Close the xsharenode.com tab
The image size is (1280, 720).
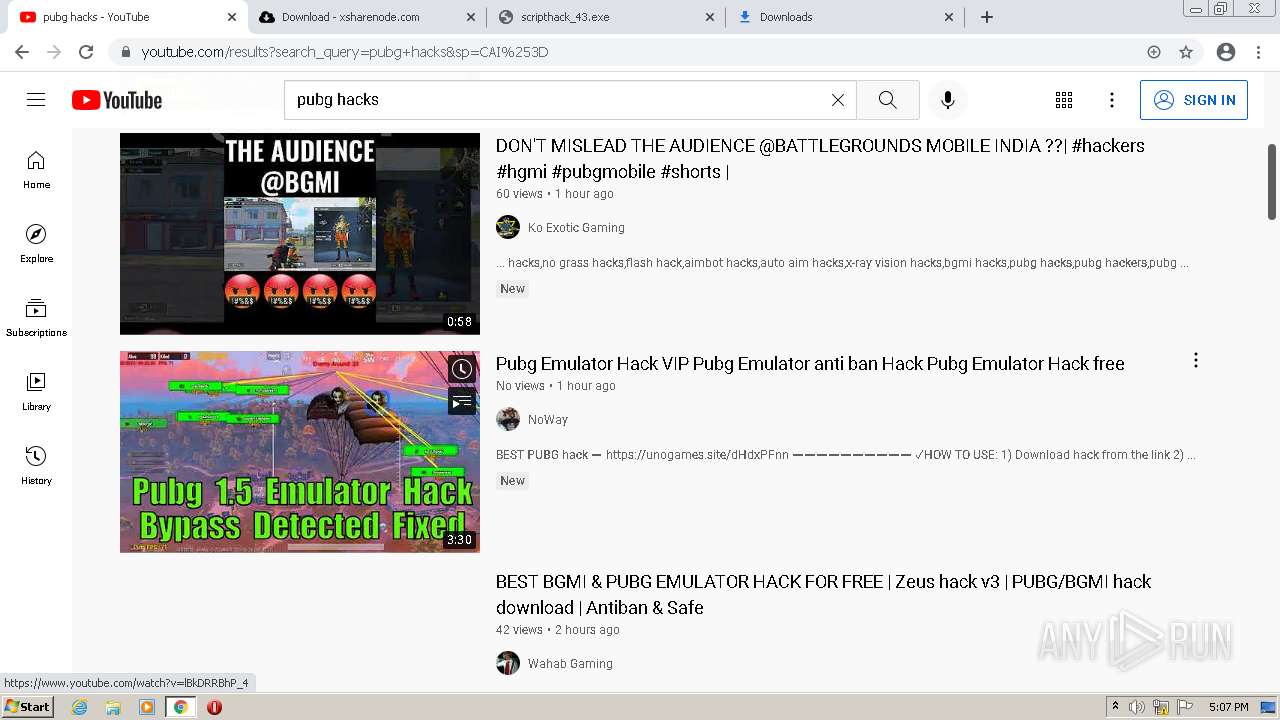[471, 17]
